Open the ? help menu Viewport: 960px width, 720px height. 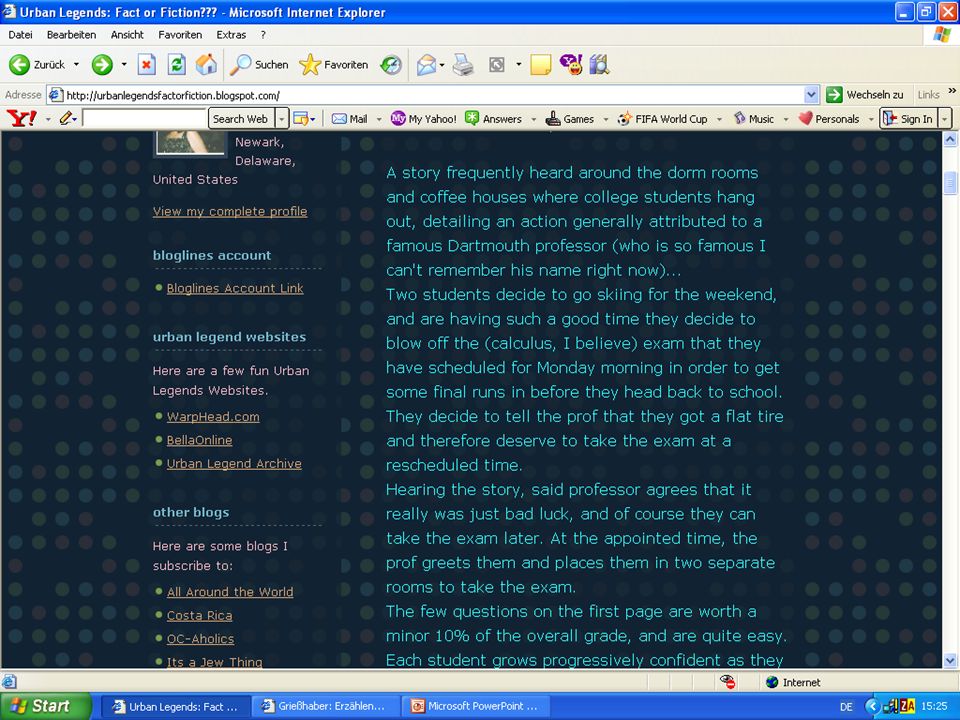pos(263,35)
